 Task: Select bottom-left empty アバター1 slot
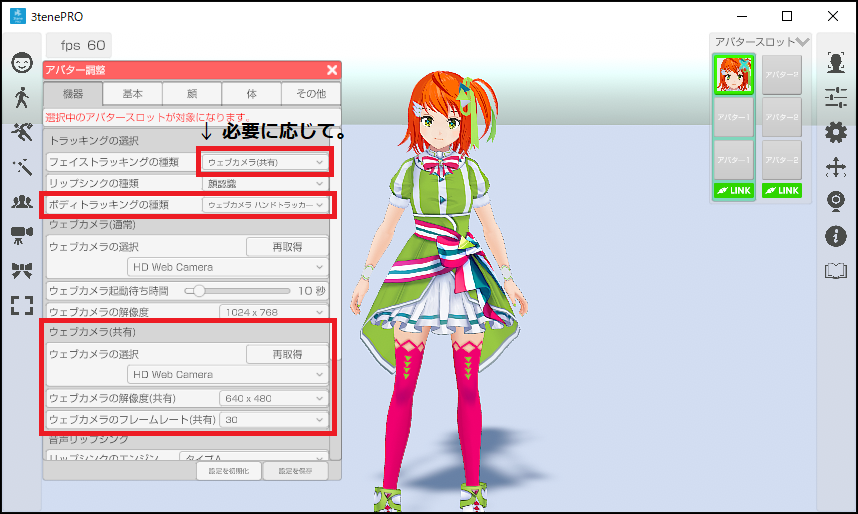[x=734, y=160]
